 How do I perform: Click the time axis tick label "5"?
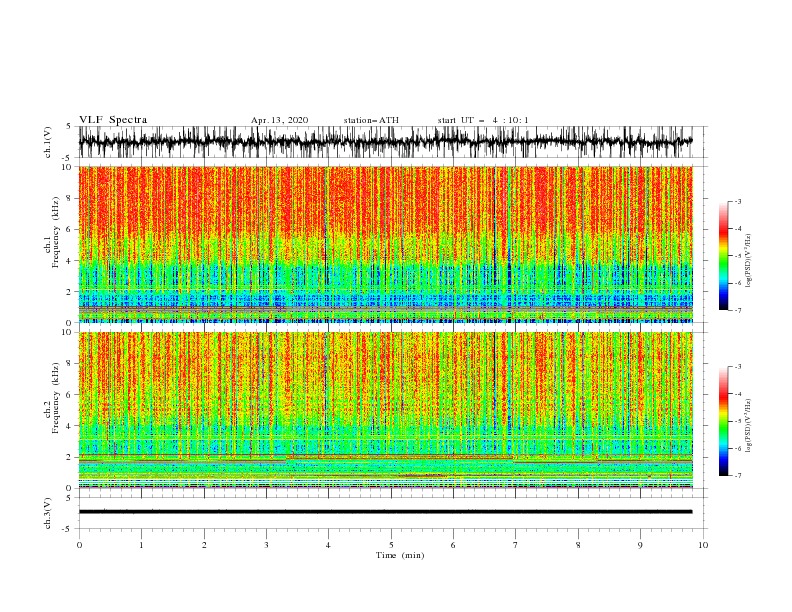click(x=391, y=545)
